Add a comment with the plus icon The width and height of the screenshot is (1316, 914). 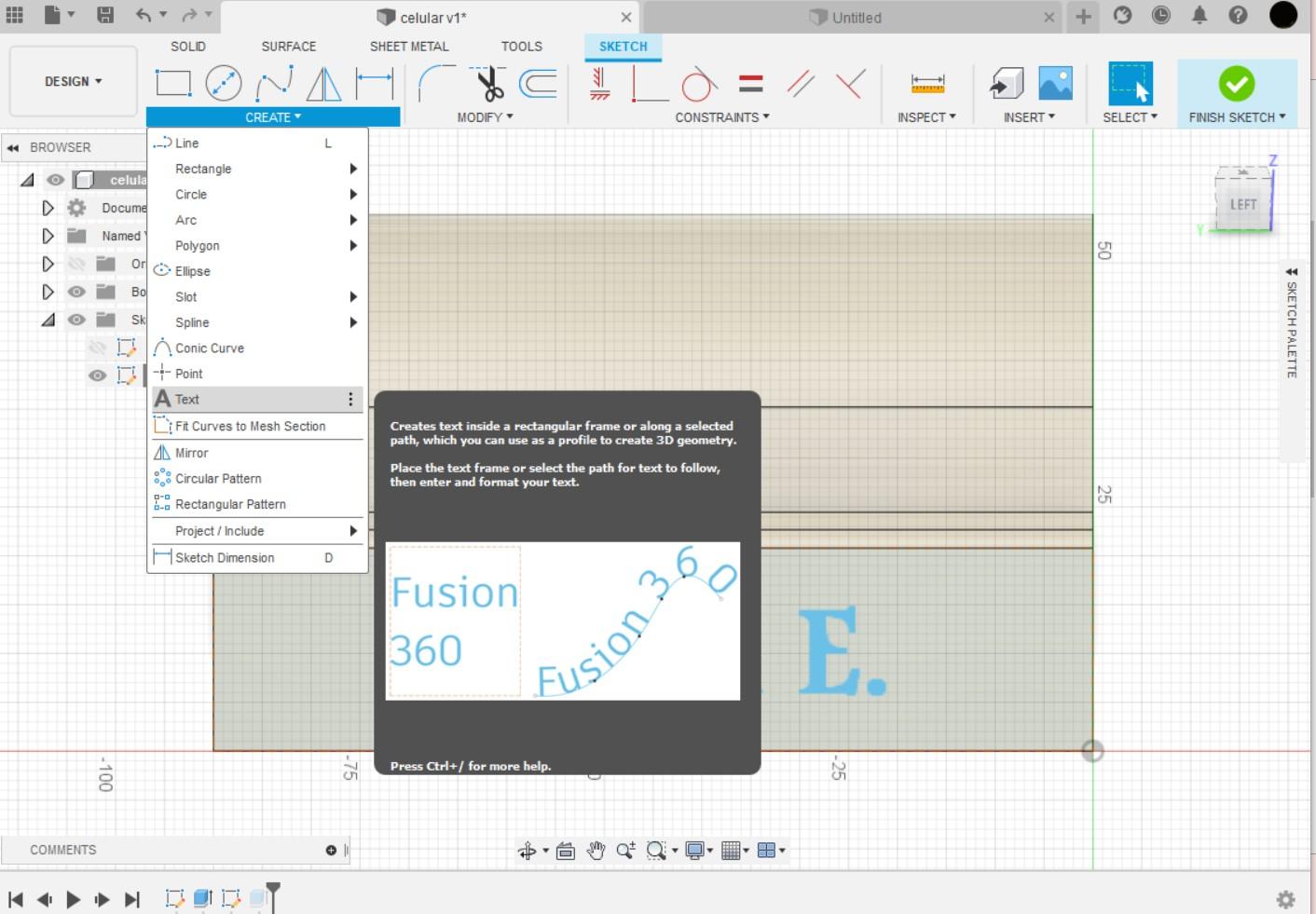(x=331, y=850)
